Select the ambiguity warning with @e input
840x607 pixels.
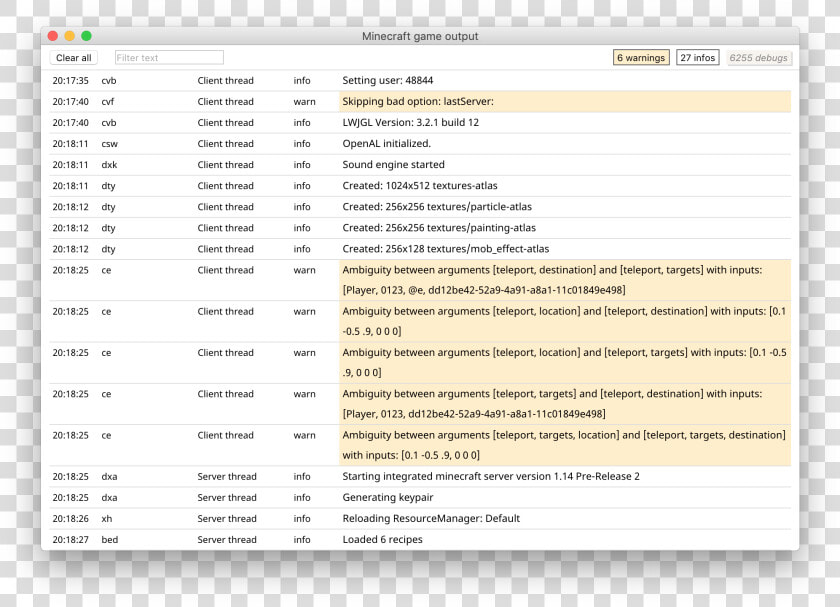point(565,280)
